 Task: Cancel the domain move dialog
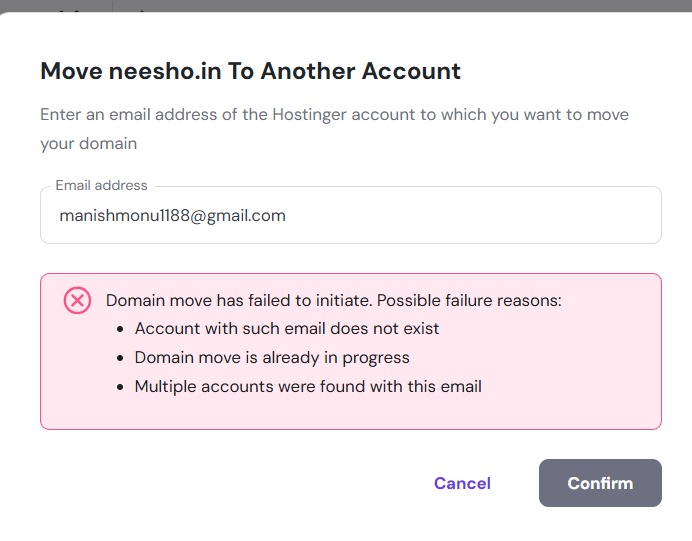point(462,483)
